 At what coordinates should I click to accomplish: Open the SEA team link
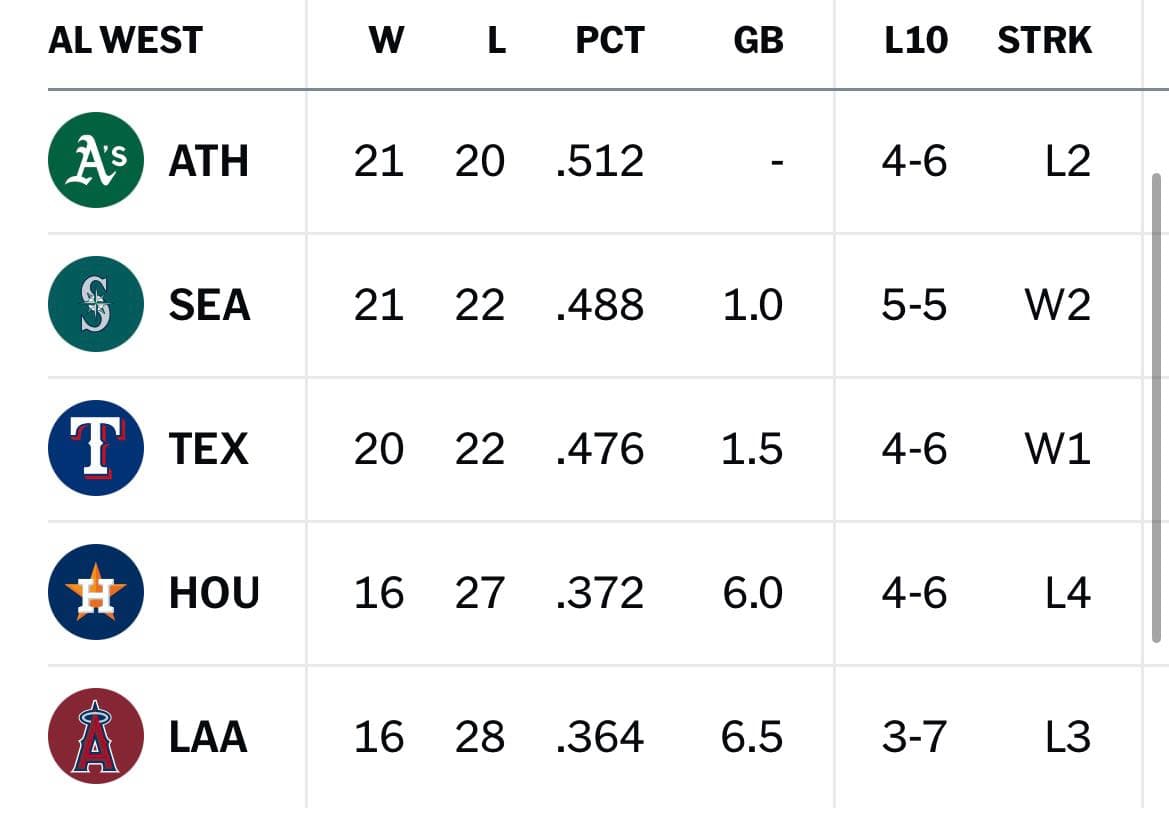tap(209, 305)
